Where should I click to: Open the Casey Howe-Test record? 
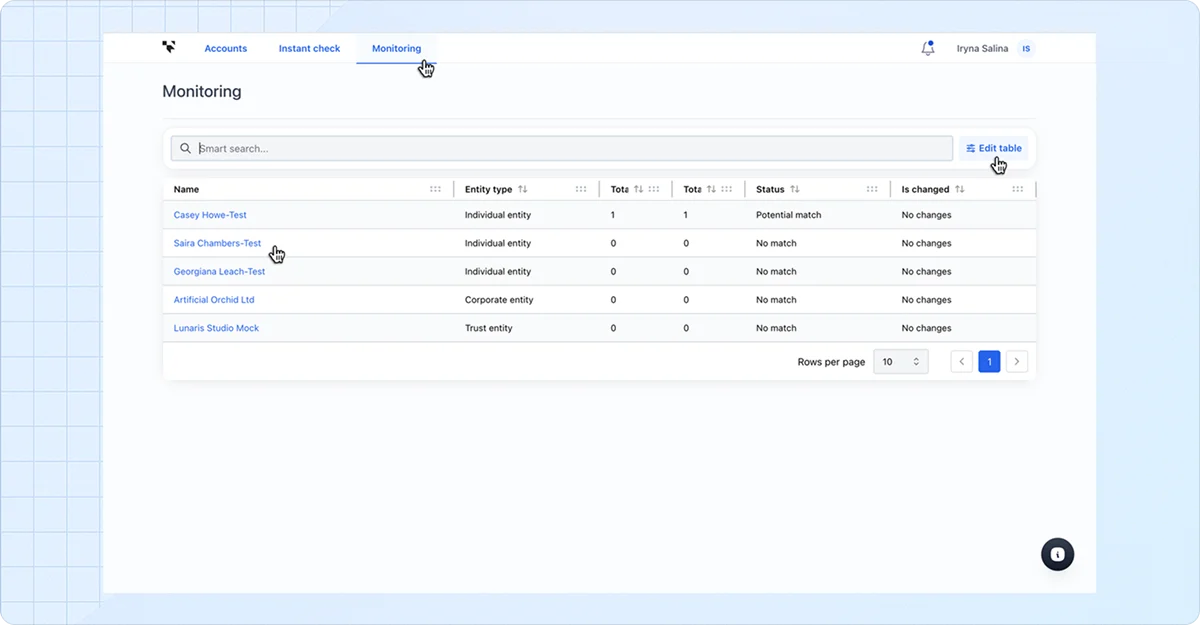(x=210, y=215)
